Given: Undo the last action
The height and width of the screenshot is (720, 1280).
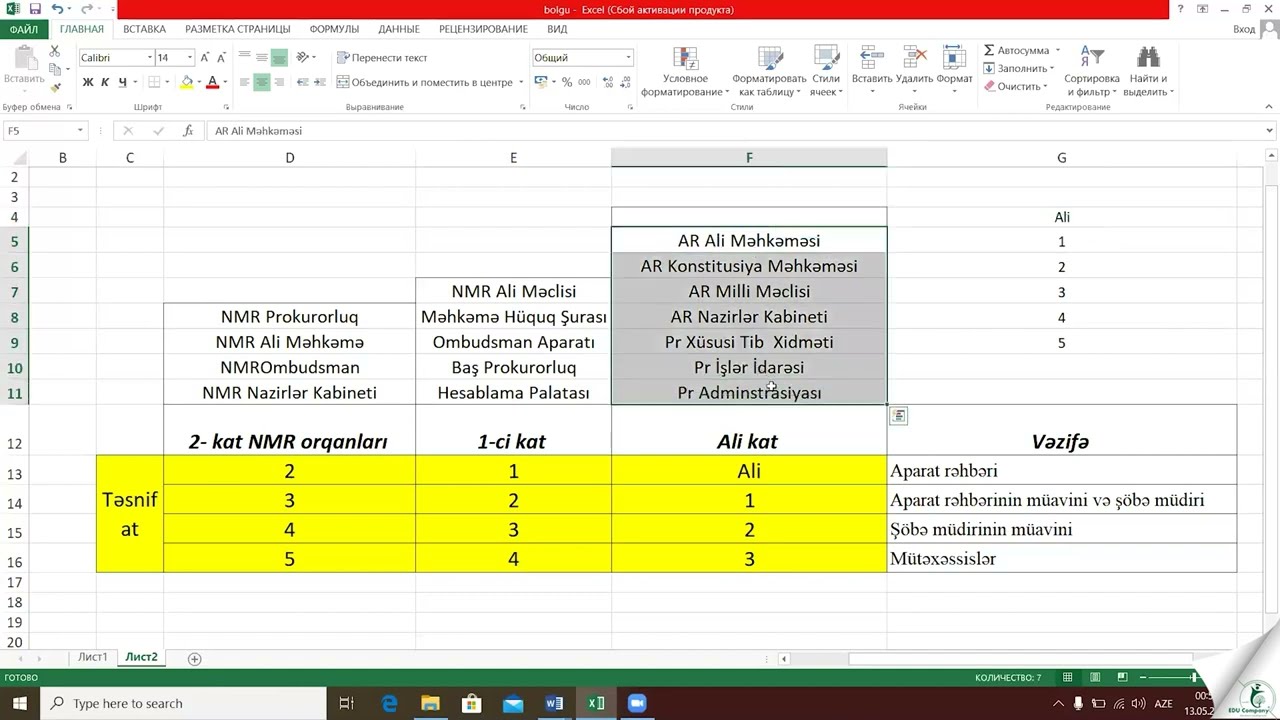Looking at the screenshot, I should pyautogui.click(x=58, y=9).
